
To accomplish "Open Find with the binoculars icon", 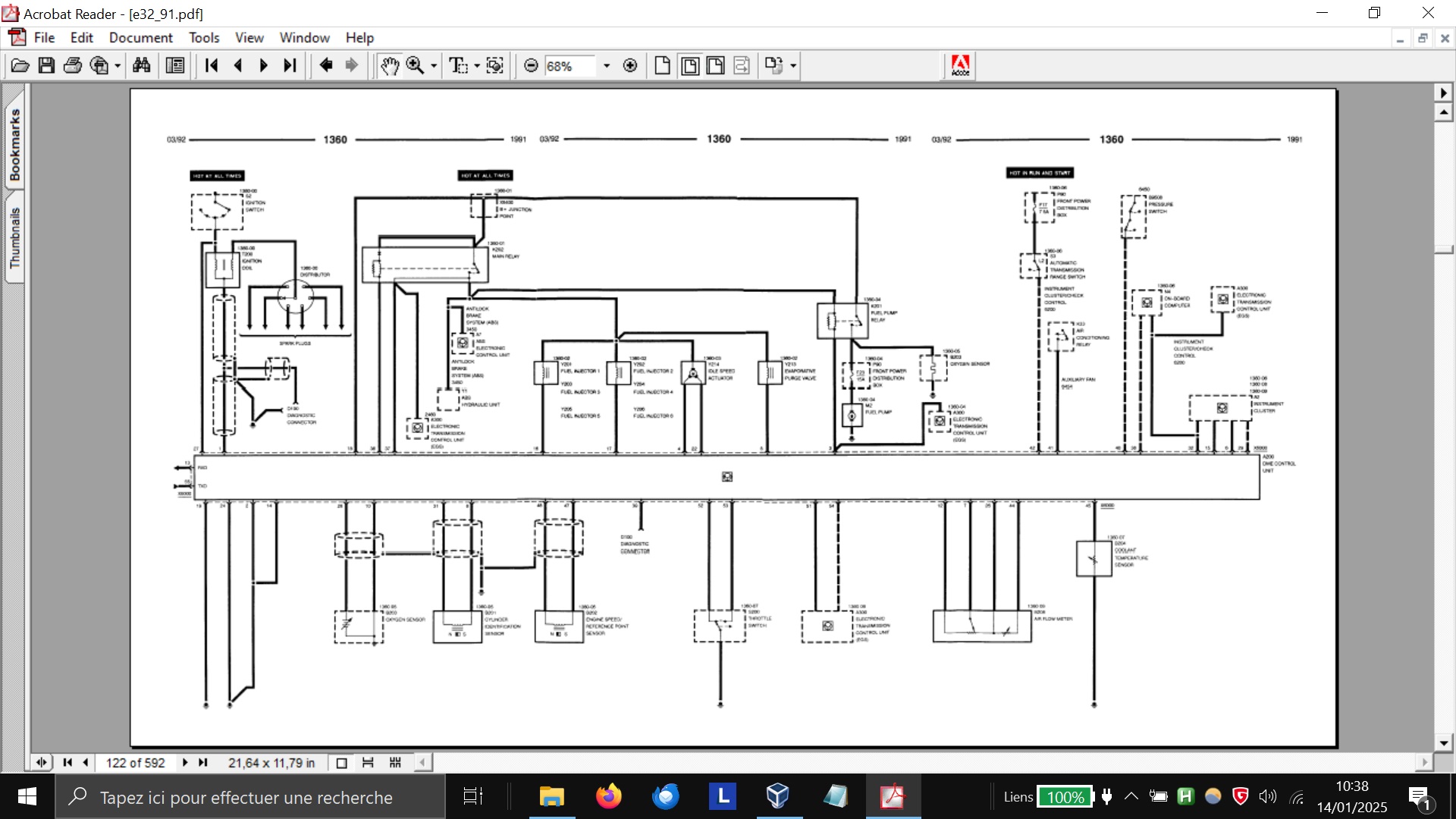I will [142, 66].
